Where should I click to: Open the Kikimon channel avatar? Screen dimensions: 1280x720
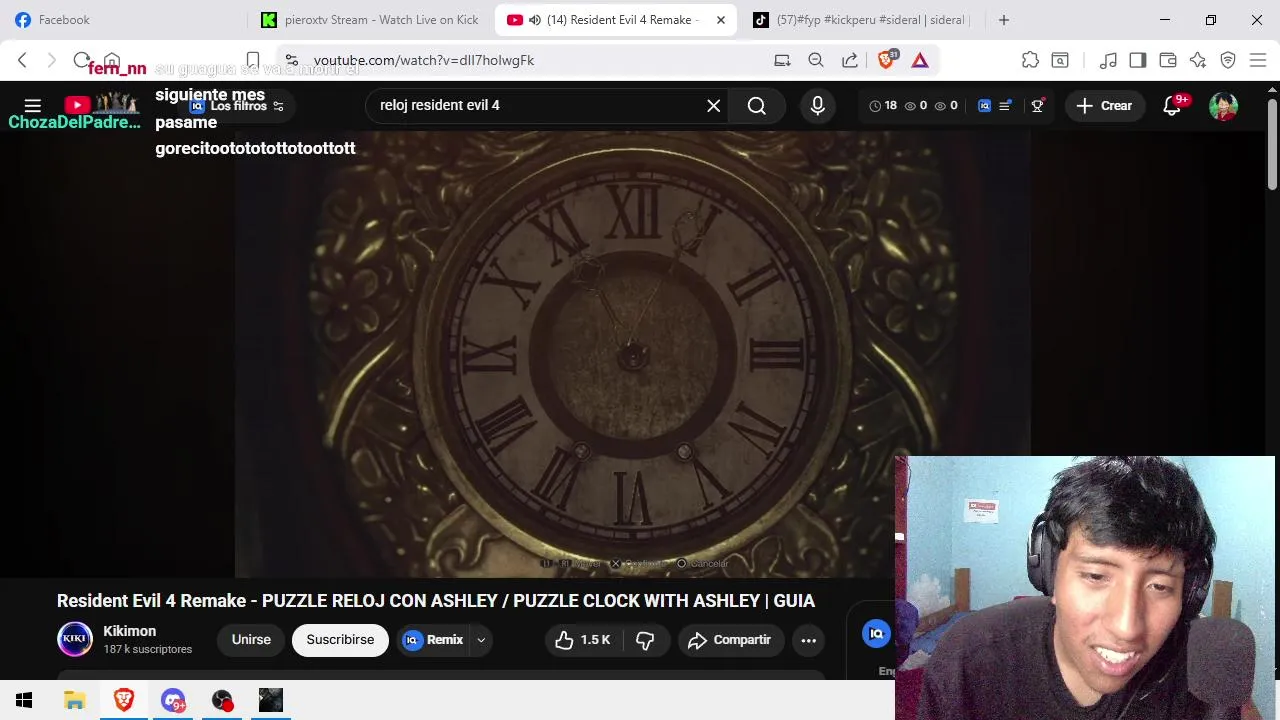75,639
